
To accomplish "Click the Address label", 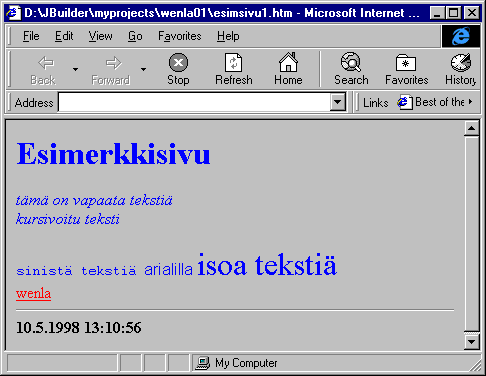I will (34, 103).
